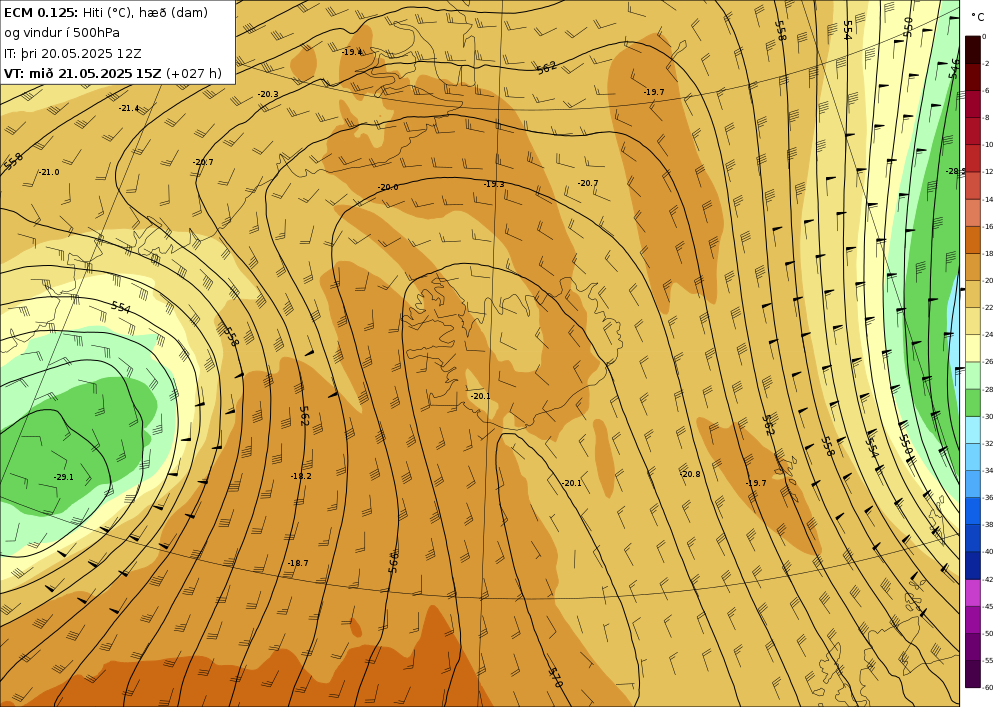The height and width of the screenshot is (707, 1000).
Task: Select the -21.4 temperature label
Action: (129, 108)
